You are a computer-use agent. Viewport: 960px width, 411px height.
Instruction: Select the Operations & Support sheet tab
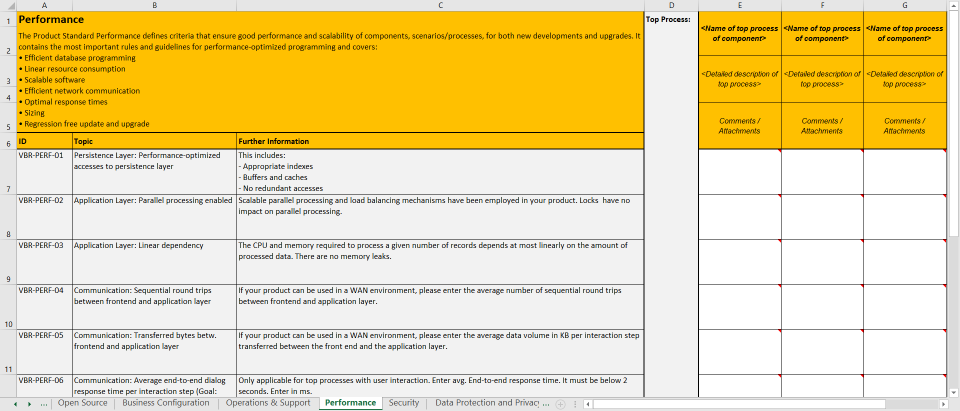click(268, 403)
